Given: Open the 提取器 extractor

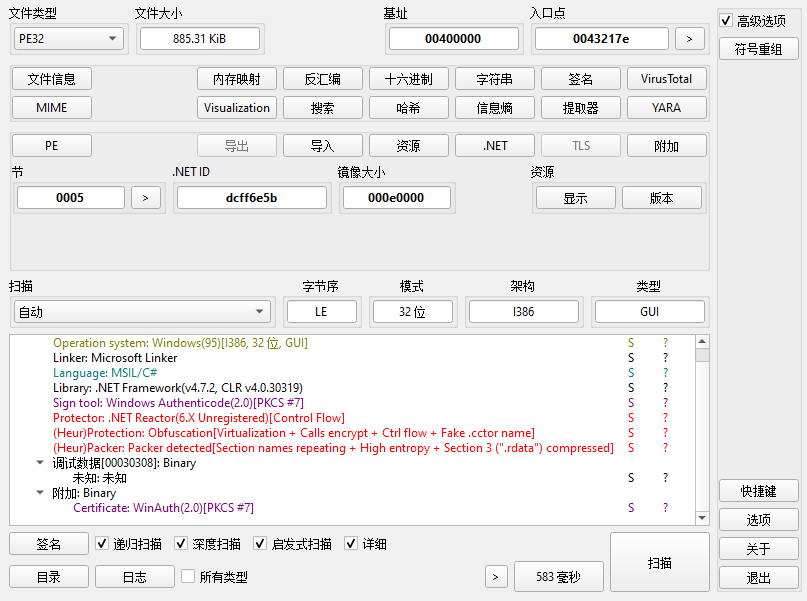Looking at the screenshot, I should (x=581, y=108).
